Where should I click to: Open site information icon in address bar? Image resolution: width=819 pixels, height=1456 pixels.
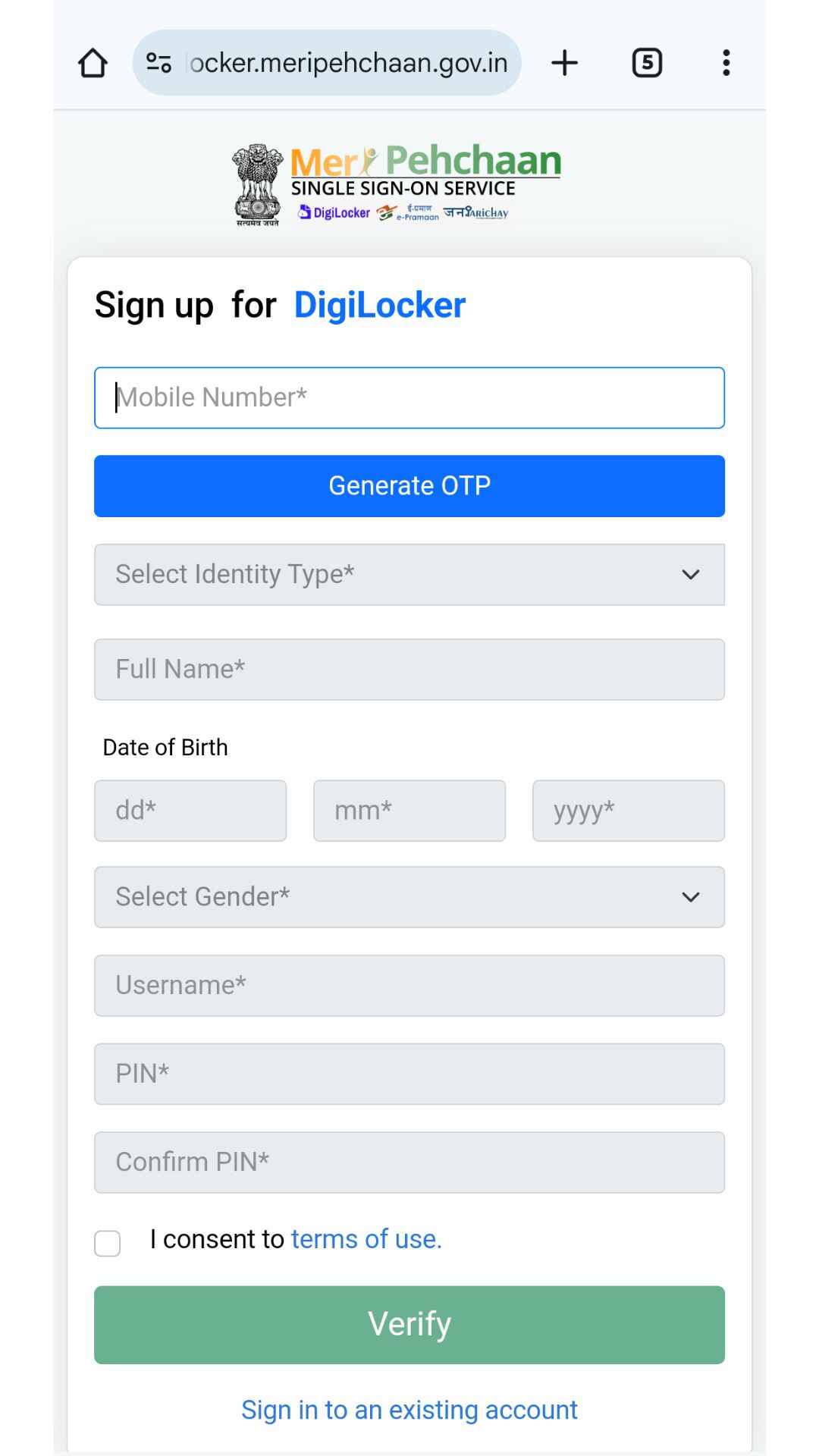click(158, 63)
